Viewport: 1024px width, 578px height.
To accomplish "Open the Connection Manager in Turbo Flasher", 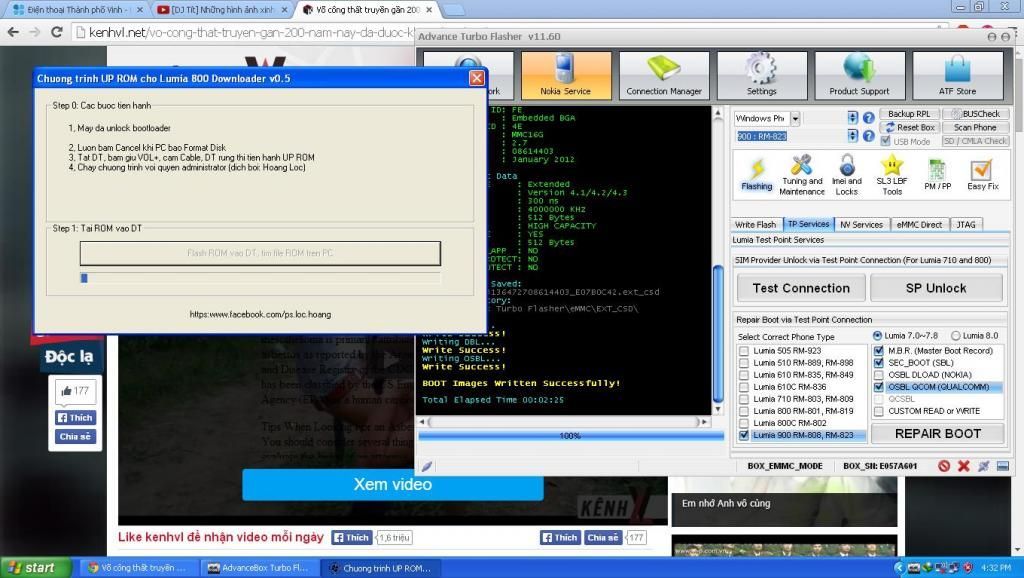I will [x=664, y=75].
